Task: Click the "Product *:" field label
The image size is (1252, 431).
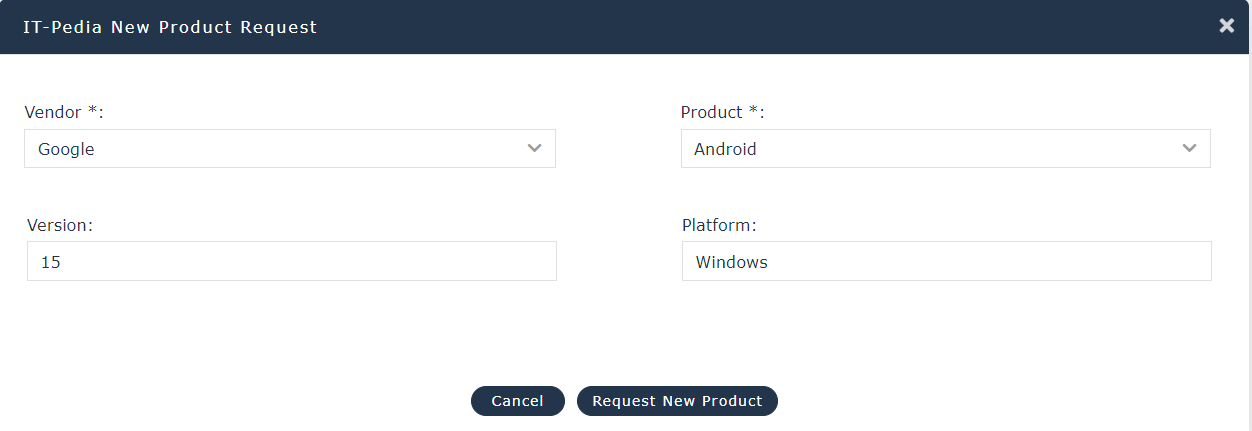Action: [x=722, y=112]
